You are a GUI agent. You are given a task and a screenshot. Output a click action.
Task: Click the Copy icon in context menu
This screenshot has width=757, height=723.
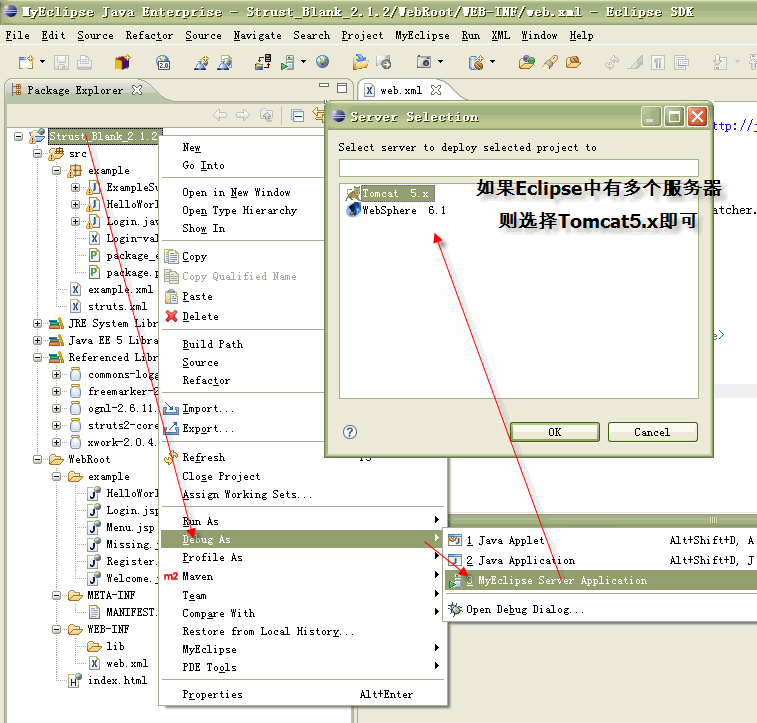pos(171,257)
